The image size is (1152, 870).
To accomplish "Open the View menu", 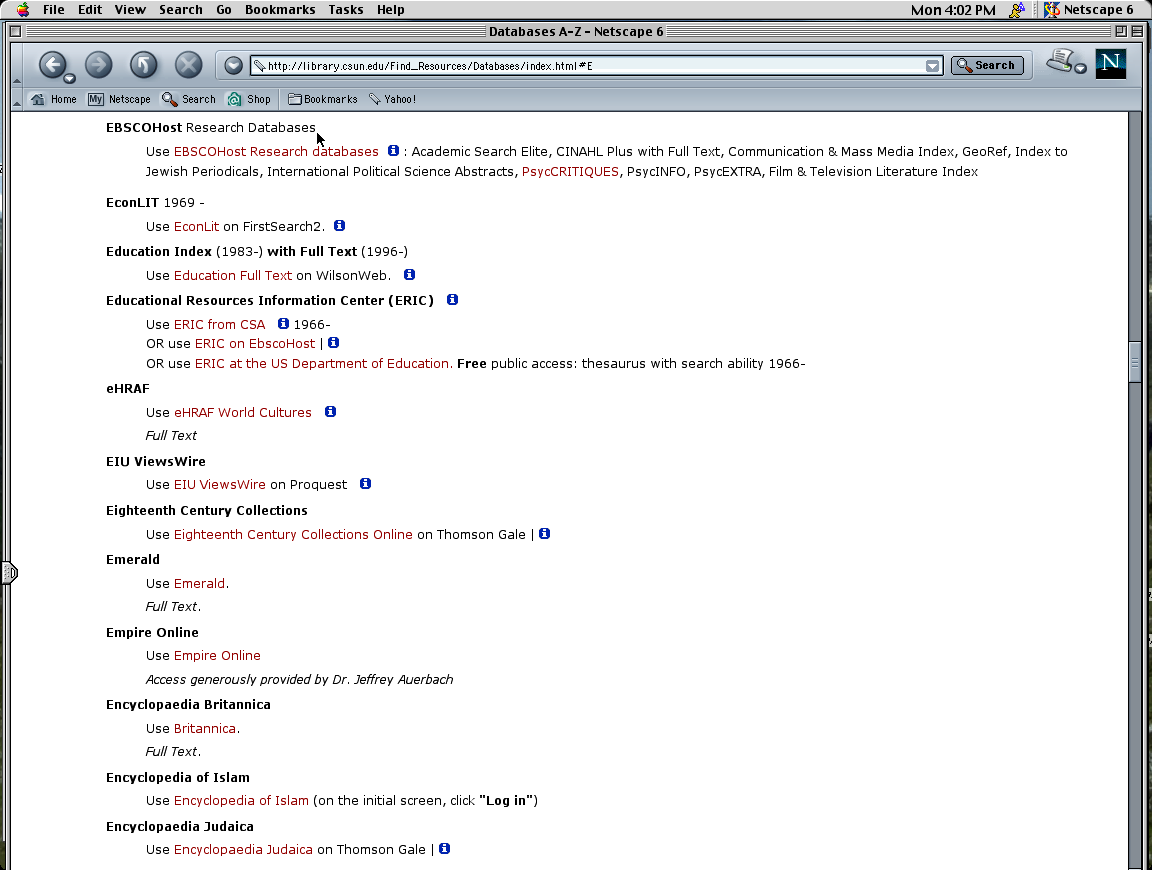I will click(x=130, y=10).
